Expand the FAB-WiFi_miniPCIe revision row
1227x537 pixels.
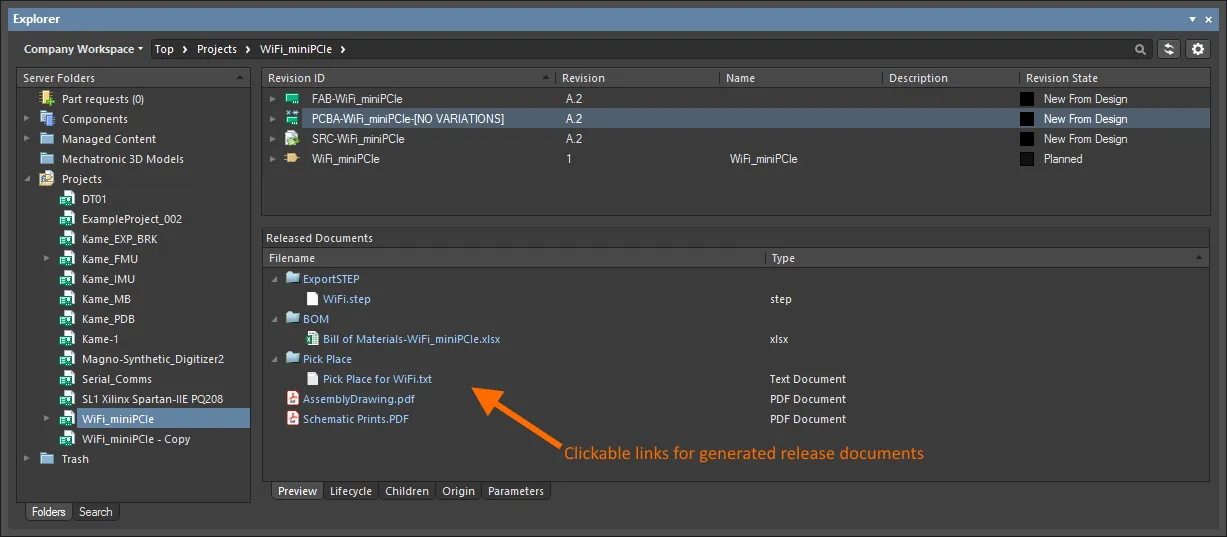273,99
